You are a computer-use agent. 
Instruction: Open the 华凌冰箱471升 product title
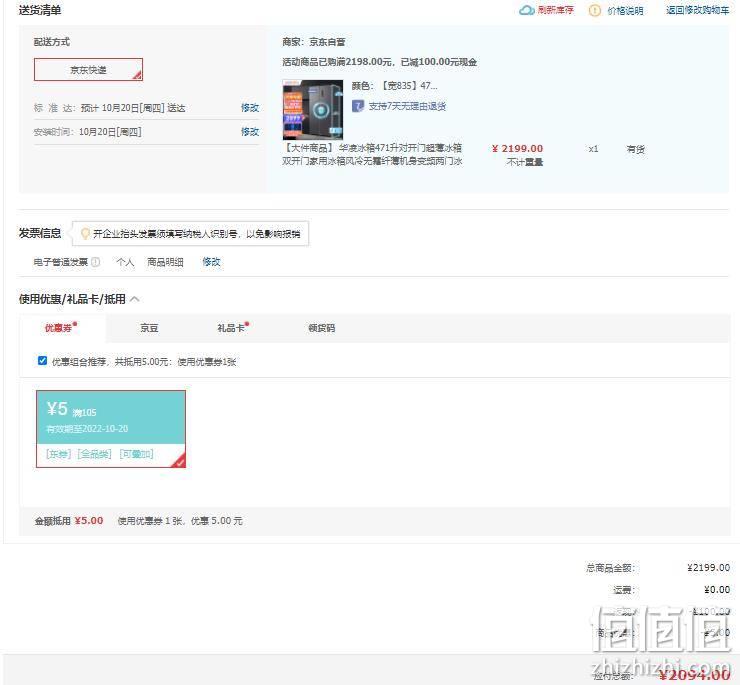[x=372, y=154]
